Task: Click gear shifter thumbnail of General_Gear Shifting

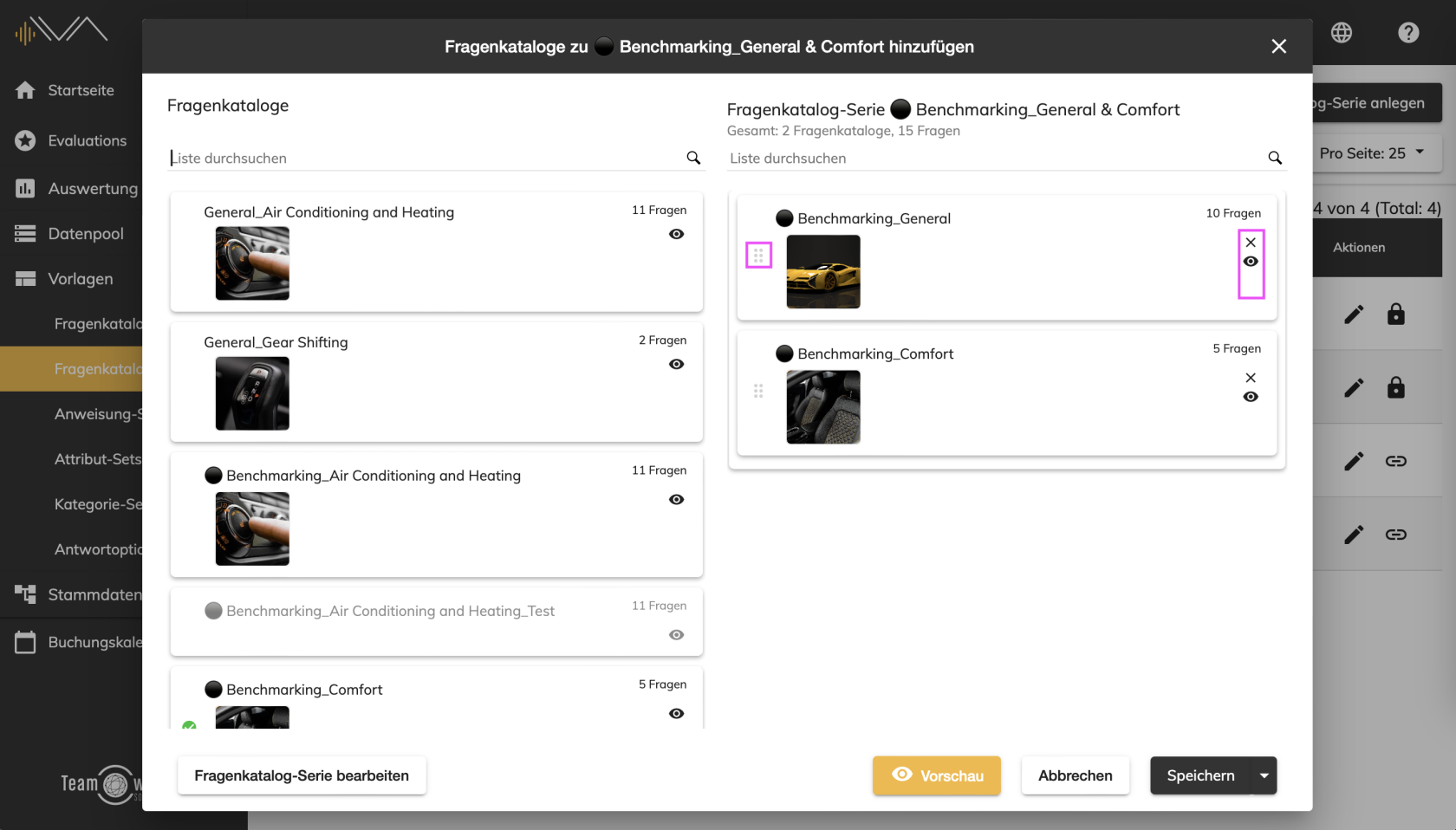Action: [252, 393]
